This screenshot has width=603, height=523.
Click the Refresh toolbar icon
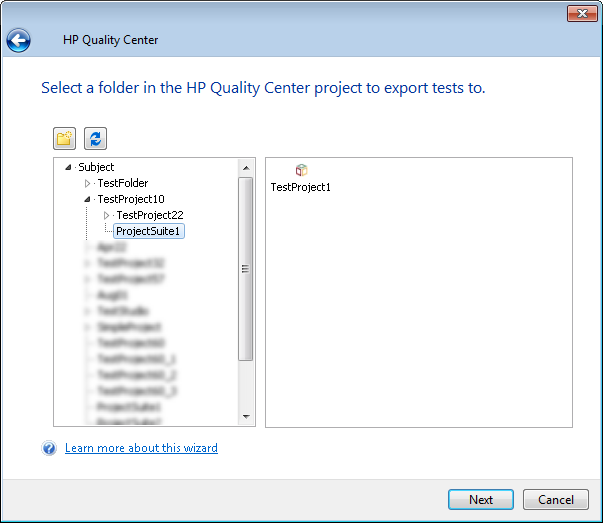95,139
